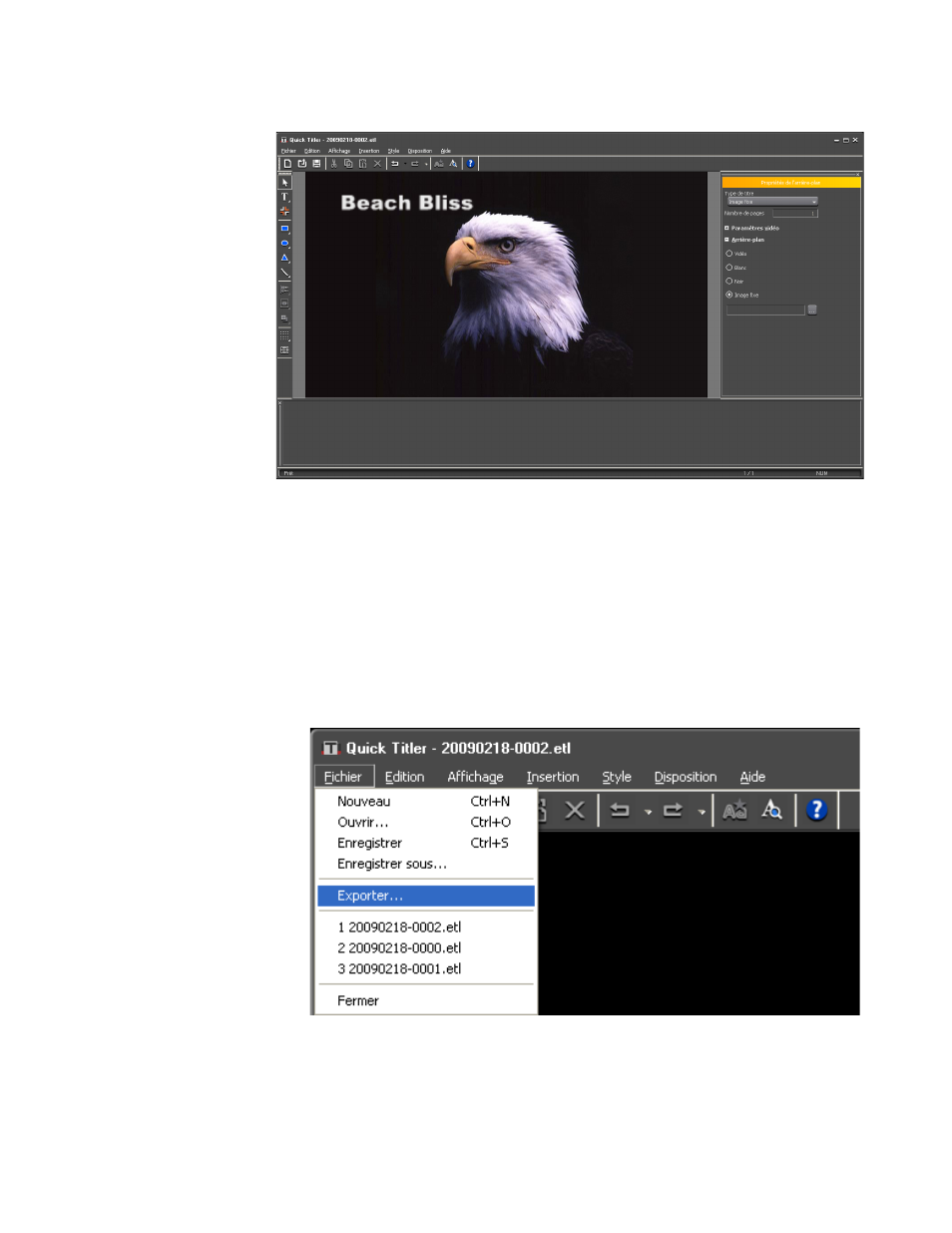Screen dimensions: 952x1233
Task: Click the Open file icon in the full Quick Titler window
Action: tap(302, 163)
